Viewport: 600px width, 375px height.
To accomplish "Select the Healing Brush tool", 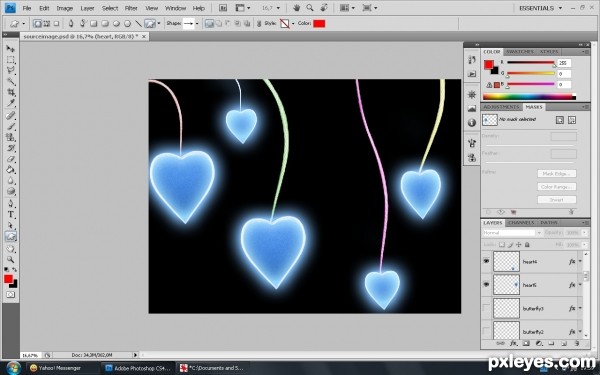I will 10,115.
